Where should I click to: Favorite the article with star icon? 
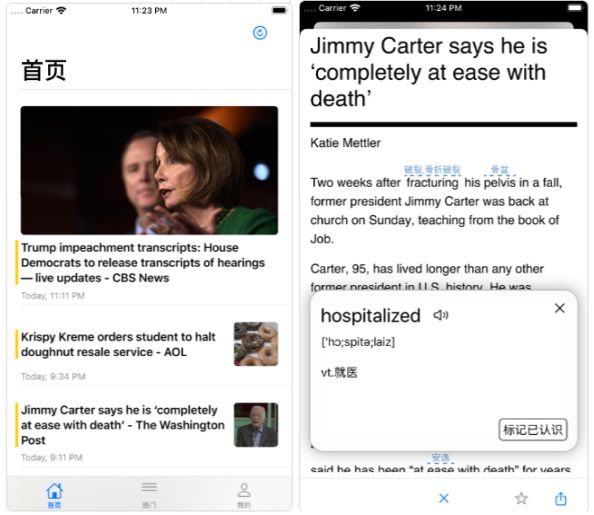pyautogui.click(x=521, y=498)
